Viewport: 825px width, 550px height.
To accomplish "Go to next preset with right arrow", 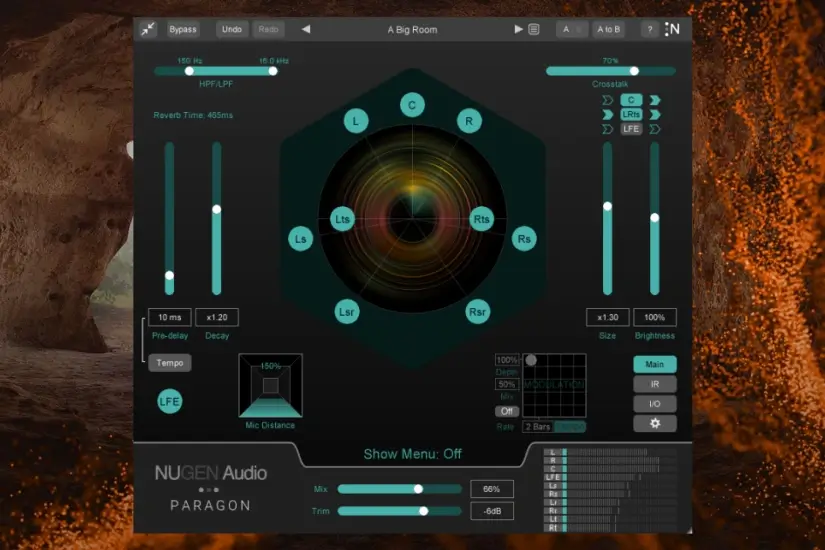I will coord(518,29).
